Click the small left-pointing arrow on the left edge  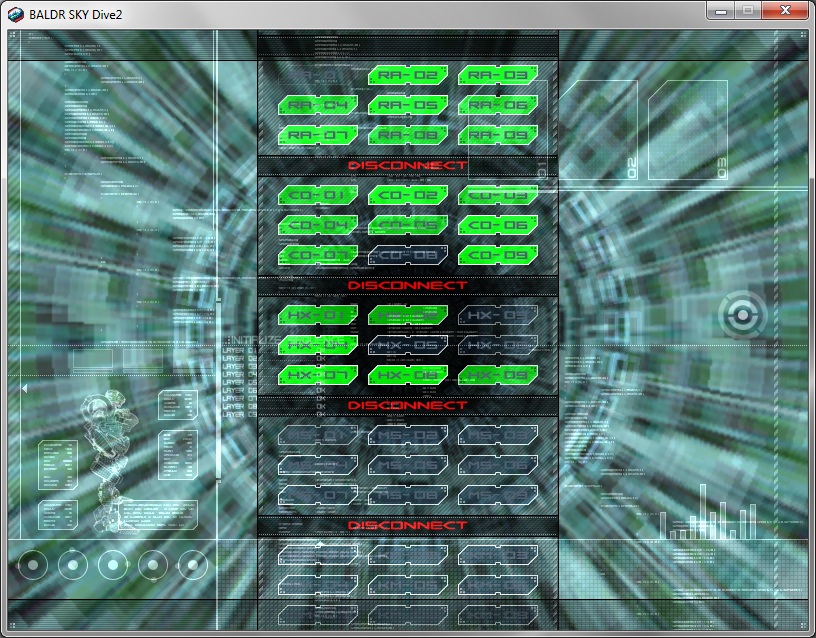(24, 388)
